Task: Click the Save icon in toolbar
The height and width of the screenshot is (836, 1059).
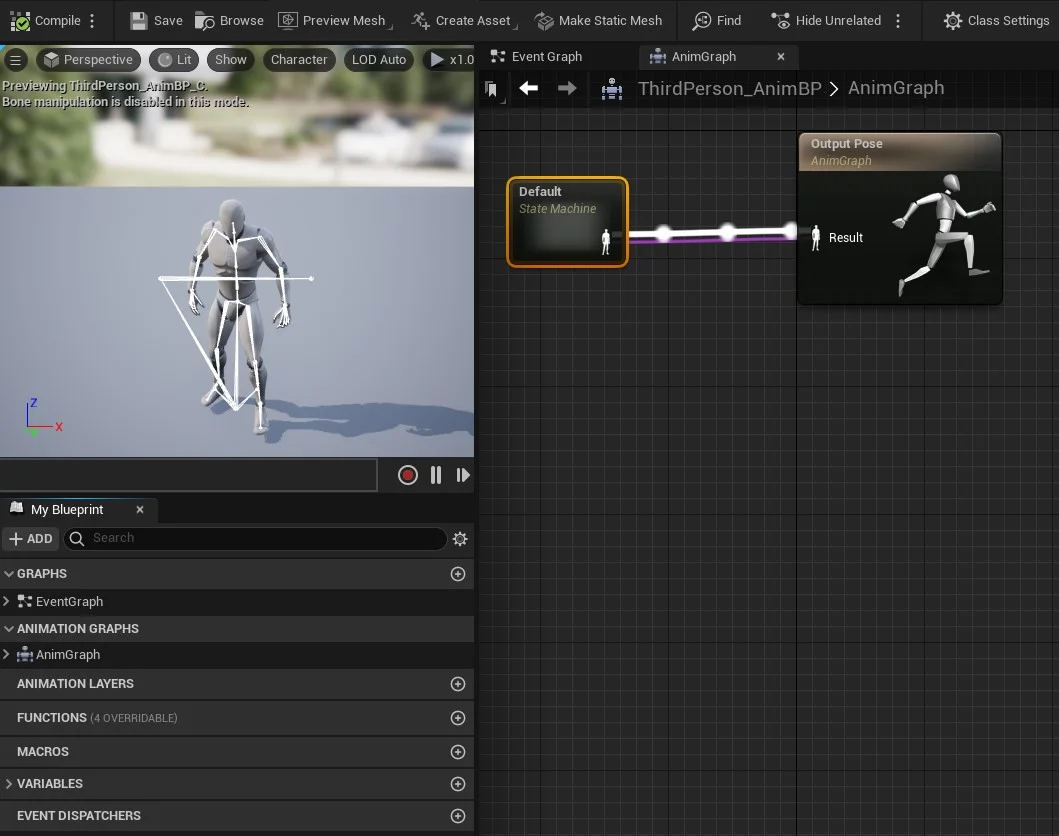Action: pos(138,21)
